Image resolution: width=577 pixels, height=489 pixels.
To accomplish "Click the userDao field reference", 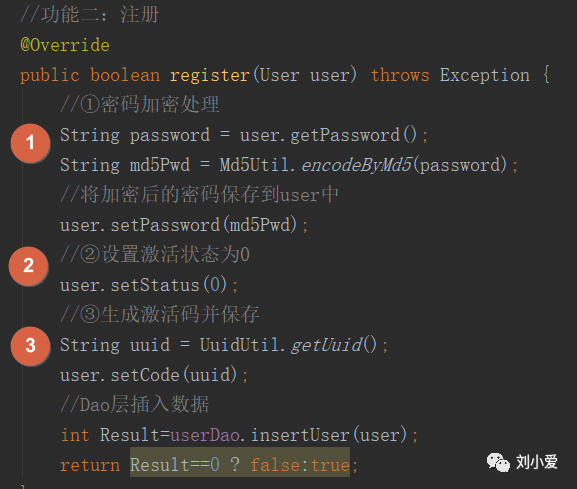I will click(205, 435).
